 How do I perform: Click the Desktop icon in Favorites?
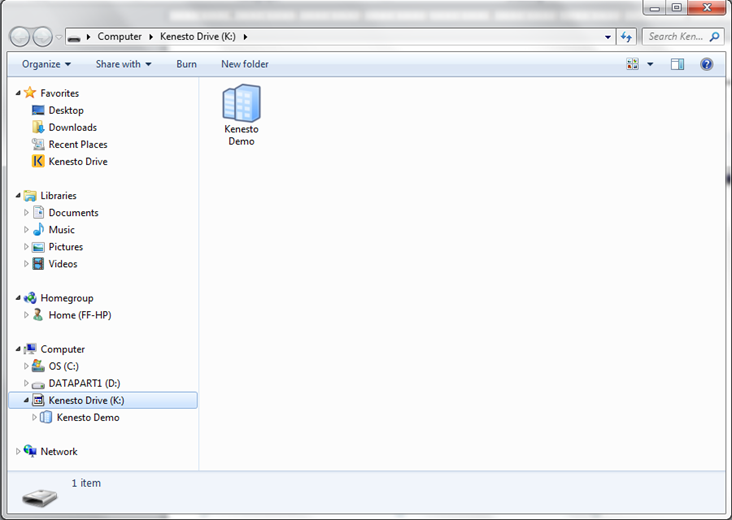[38, 110]
